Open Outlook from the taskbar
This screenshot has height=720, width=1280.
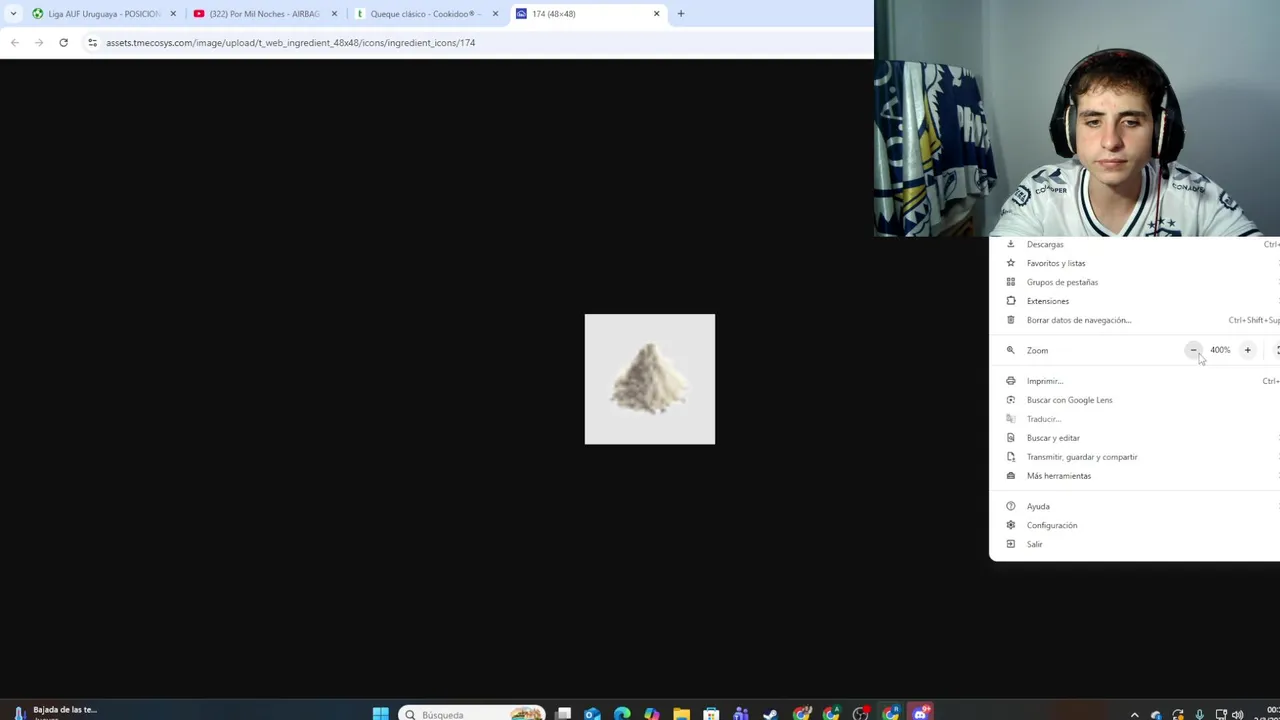coord(592,713)
